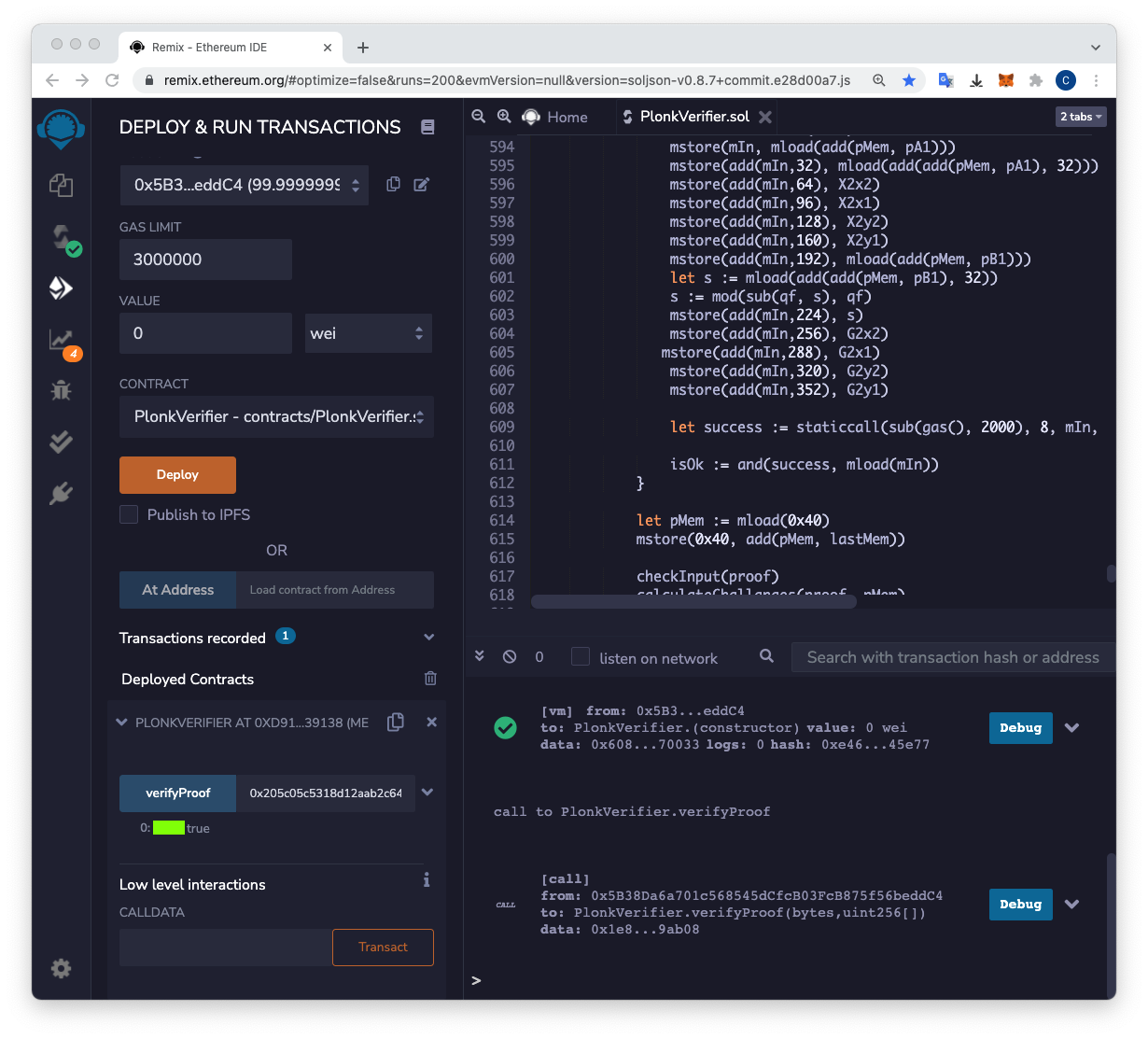Viewport: 1148px width, 1039px height.
Task: Select the PlonkVerifier.sol editor tab
Action: [695, 117]
